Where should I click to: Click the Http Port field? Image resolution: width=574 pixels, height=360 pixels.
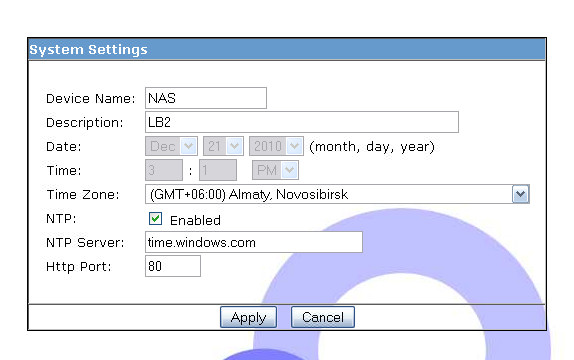coord(173,266)
